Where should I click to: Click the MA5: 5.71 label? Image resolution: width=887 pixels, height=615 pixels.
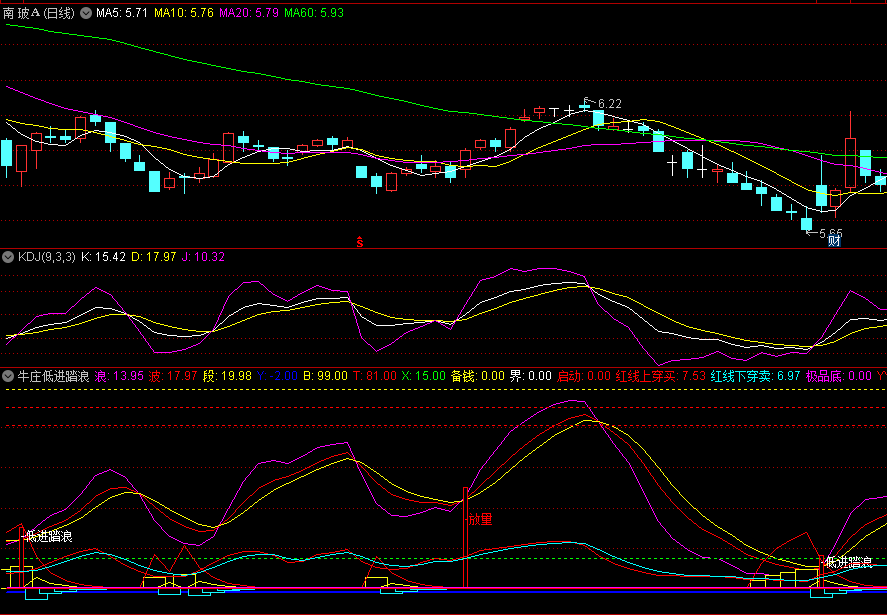[122, 13]
